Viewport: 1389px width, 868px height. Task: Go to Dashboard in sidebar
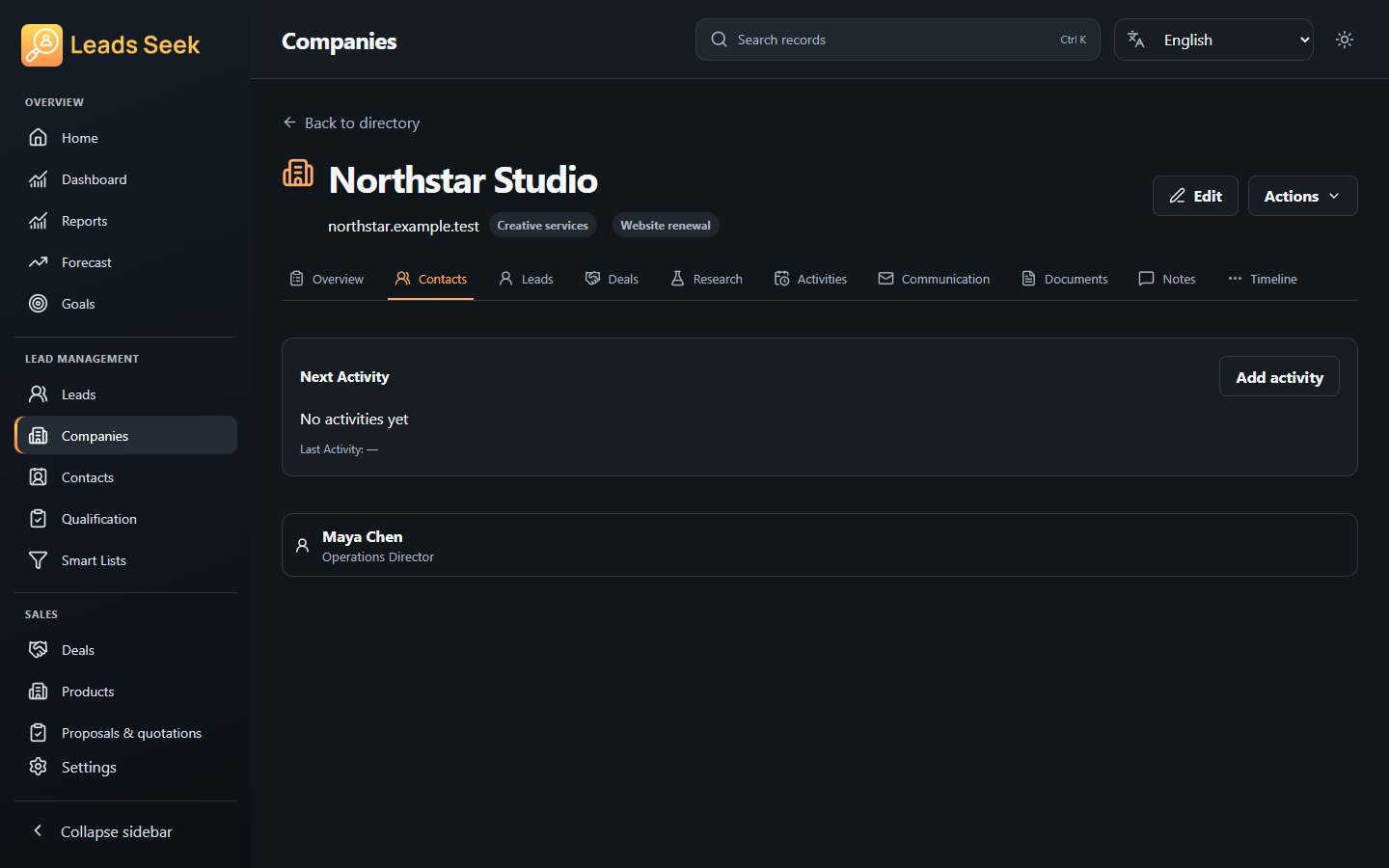[x=125, y=179]
